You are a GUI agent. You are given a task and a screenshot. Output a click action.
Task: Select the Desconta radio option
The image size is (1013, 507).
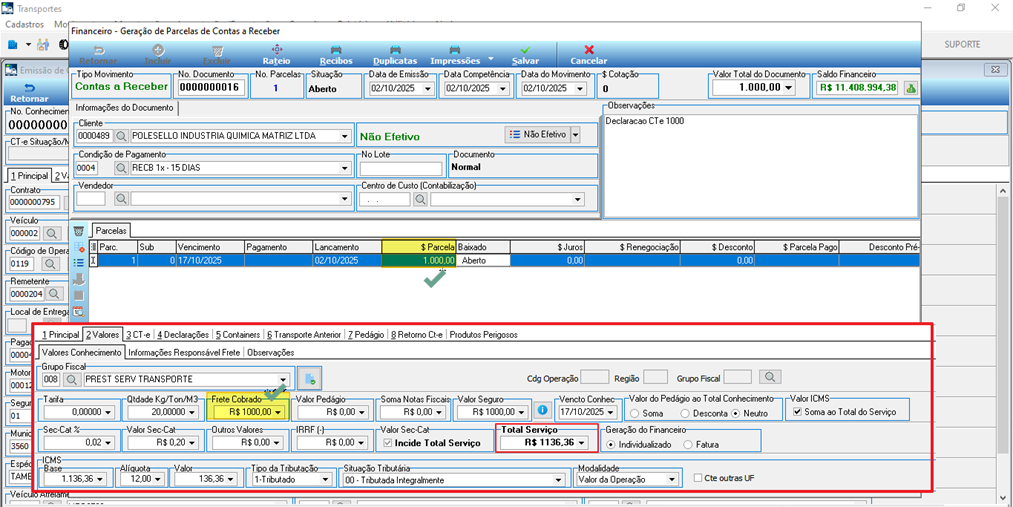click(x=685, y=413)
